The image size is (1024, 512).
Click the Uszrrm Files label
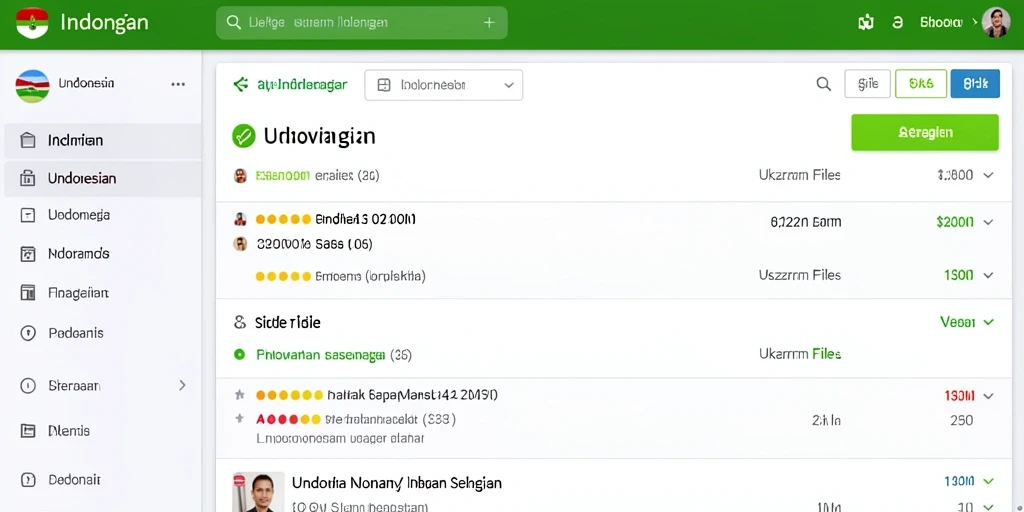(x=799, y=276)
